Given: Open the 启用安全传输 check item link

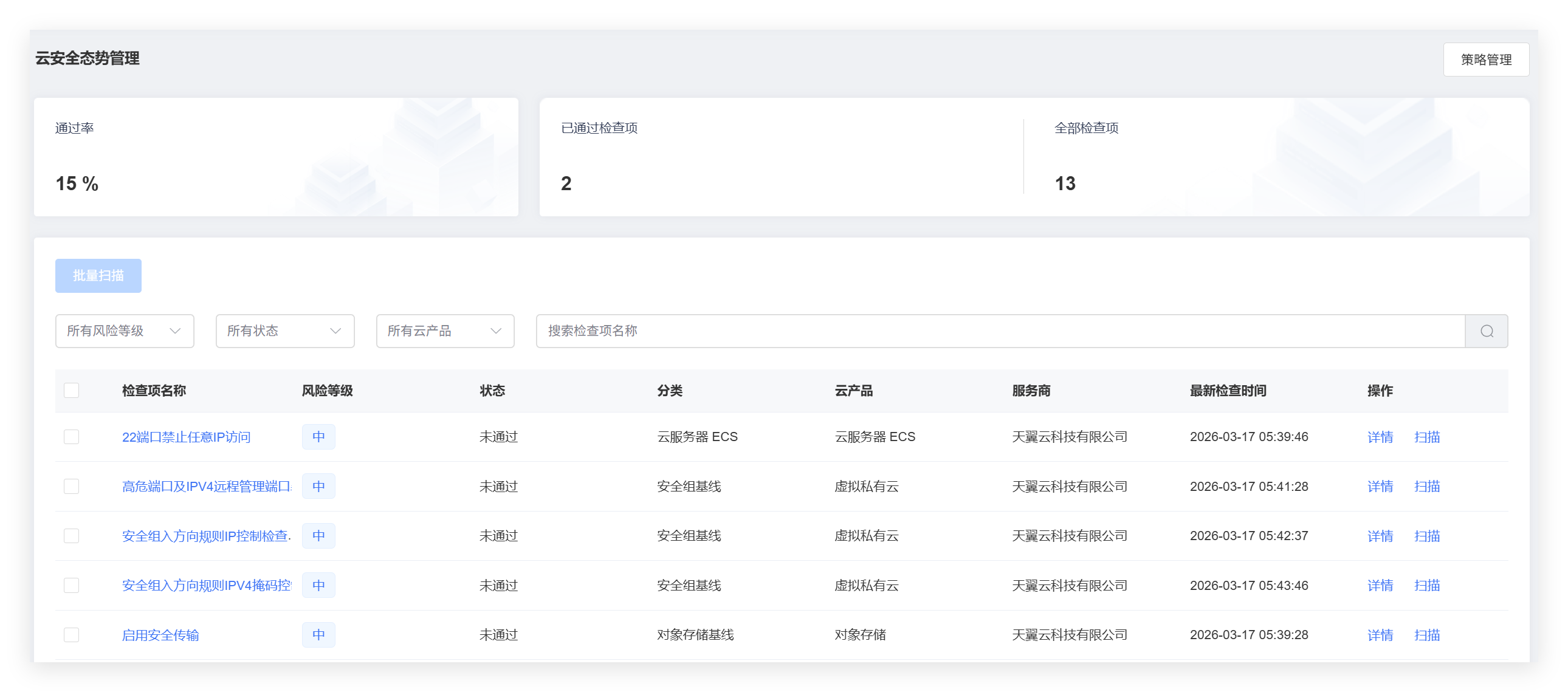Looking at the screenshot, I should coord(160,635).
